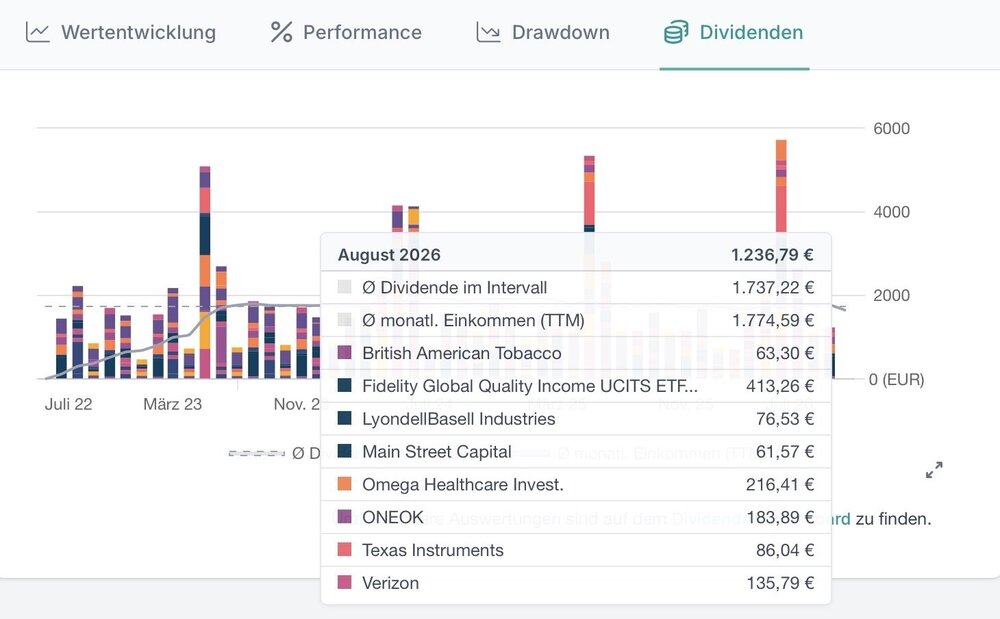
Task: Click the British American Tobacco color swatch
Action: click(x=344, y=353)
